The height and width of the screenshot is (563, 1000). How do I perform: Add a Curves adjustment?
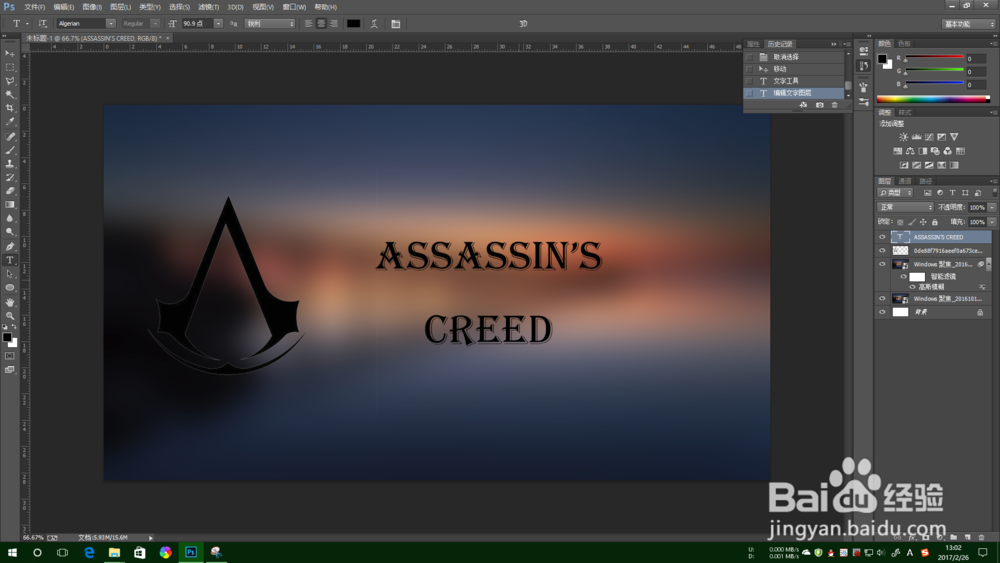pyautogui.click(x=929, y=137)
